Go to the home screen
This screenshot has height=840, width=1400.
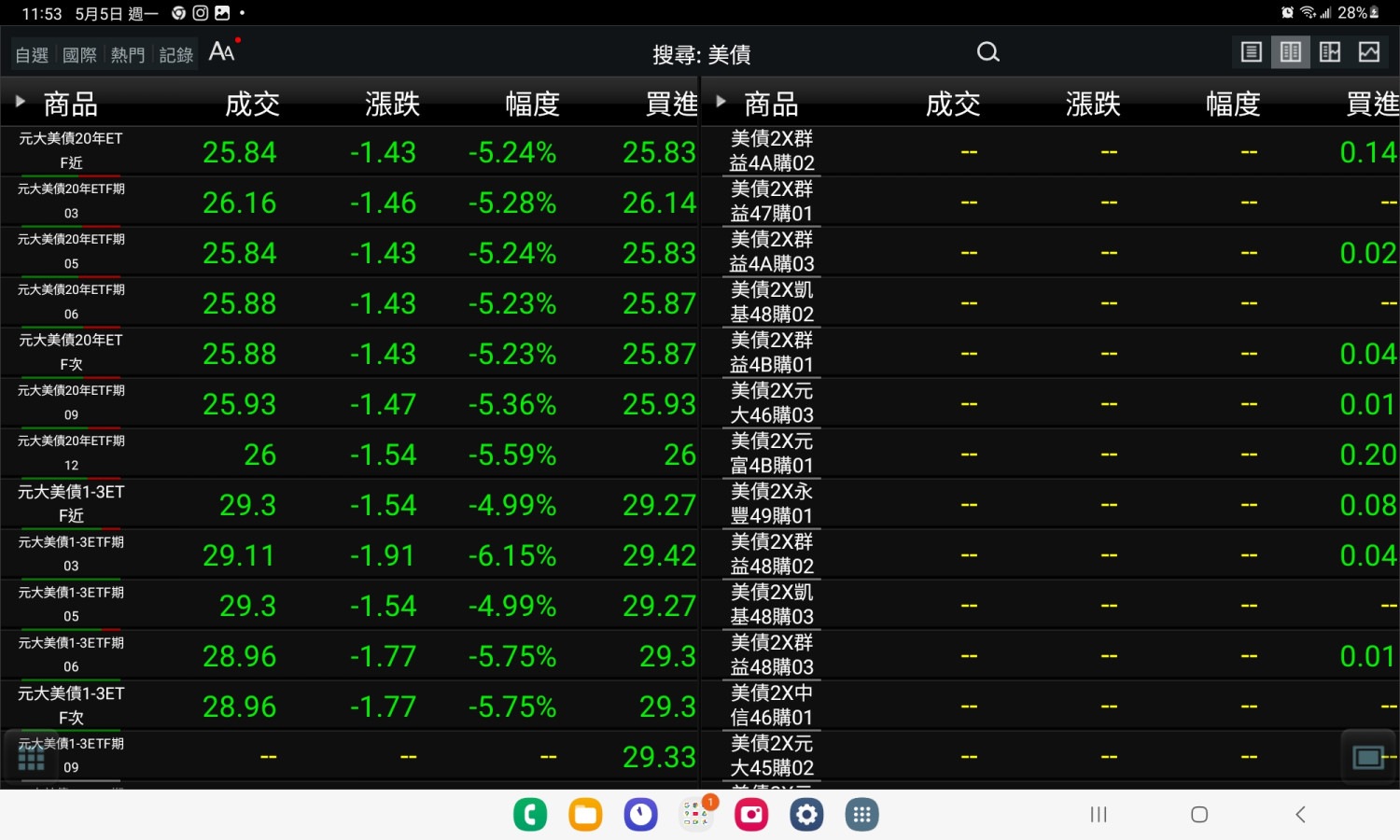[x=1199, y=815]
